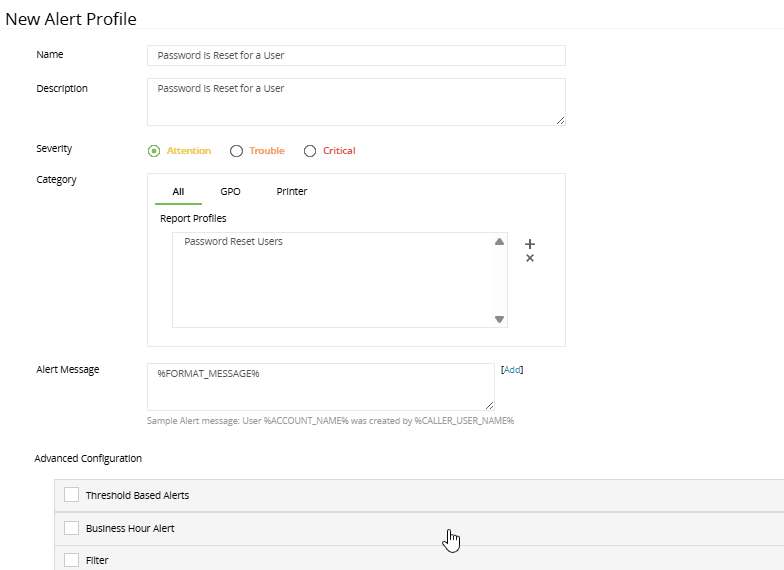Select Password Reset Users in Report Profiles
The width and height of the screenshot is (784, 570).
coord(233,241)
